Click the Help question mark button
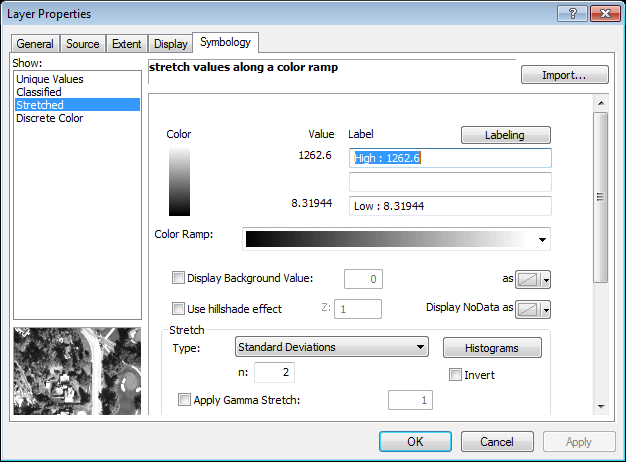 coord(572,14)
